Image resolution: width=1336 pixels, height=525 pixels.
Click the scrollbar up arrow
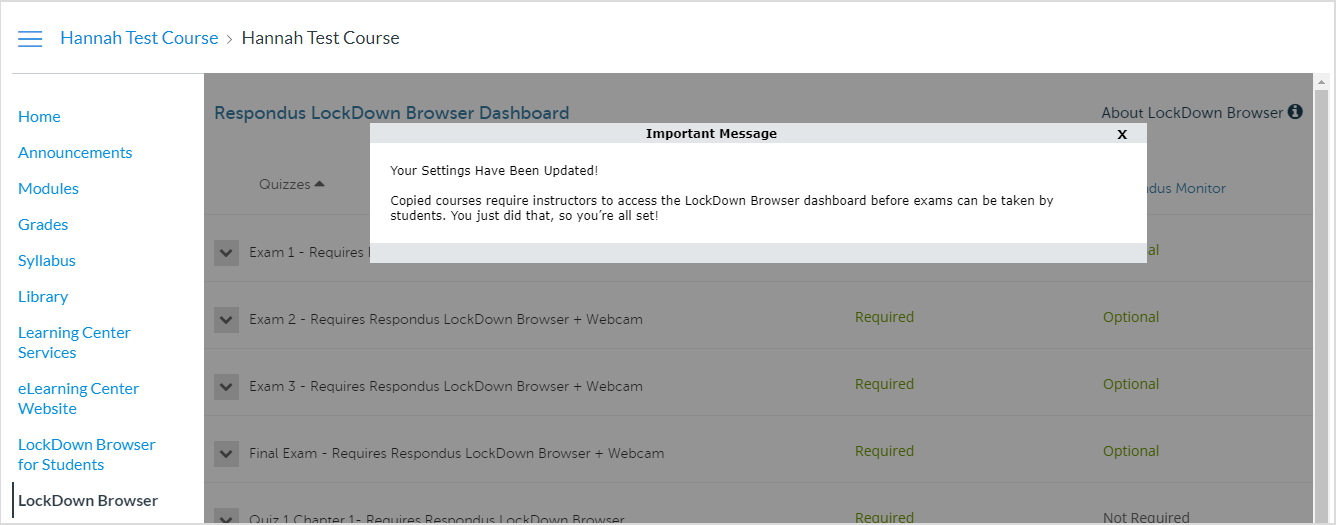pos(1321,82)
